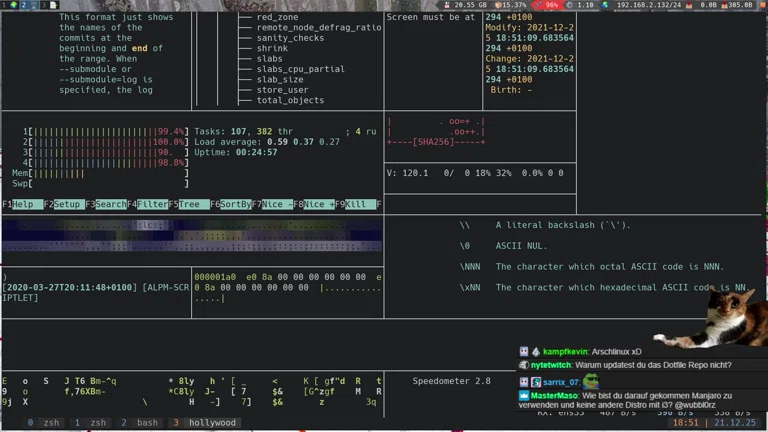Click the [SHA256] randomart footer
768x432 pixels.
(x=436, y=142)
